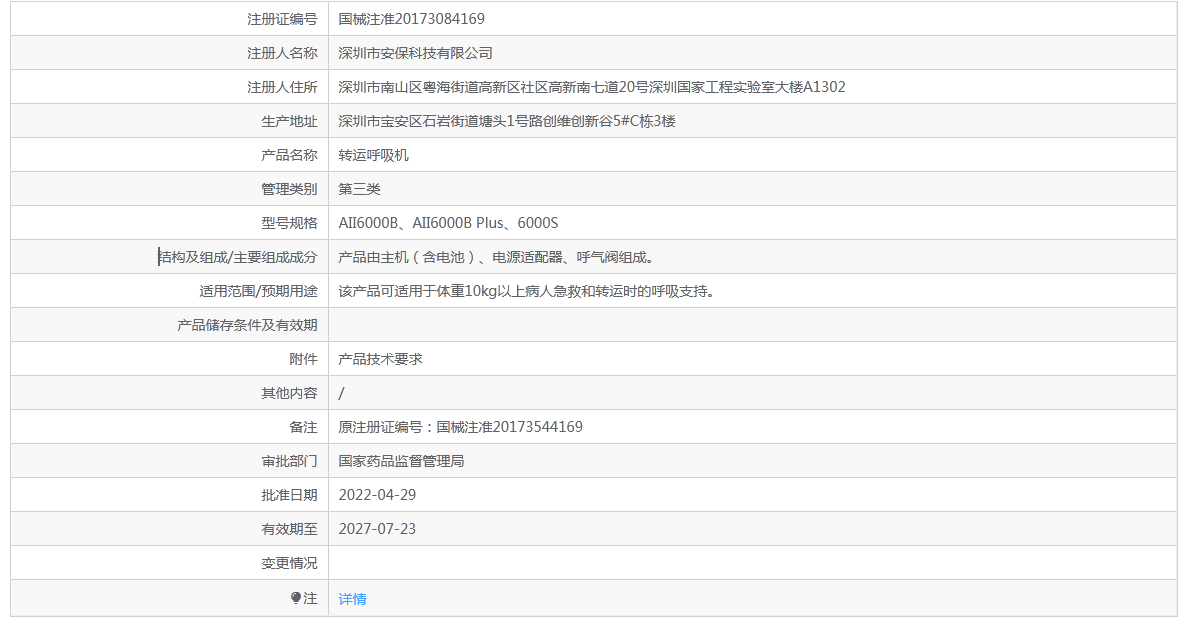Select slash value in 其他内容 row
The width and height of the screenshot is (1192, 625).
click(341, 393)
